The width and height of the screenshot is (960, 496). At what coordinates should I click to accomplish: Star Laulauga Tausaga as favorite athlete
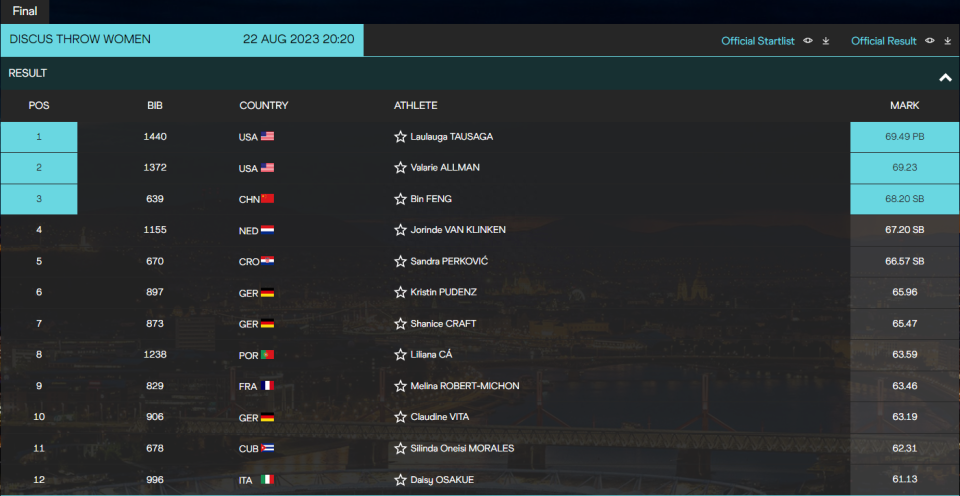400,137
